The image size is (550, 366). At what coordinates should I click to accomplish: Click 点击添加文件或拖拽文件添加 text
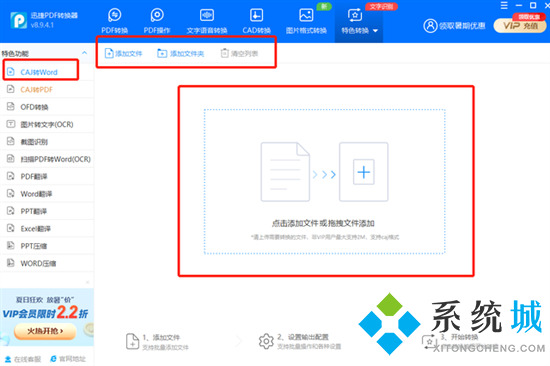point(323,223)
